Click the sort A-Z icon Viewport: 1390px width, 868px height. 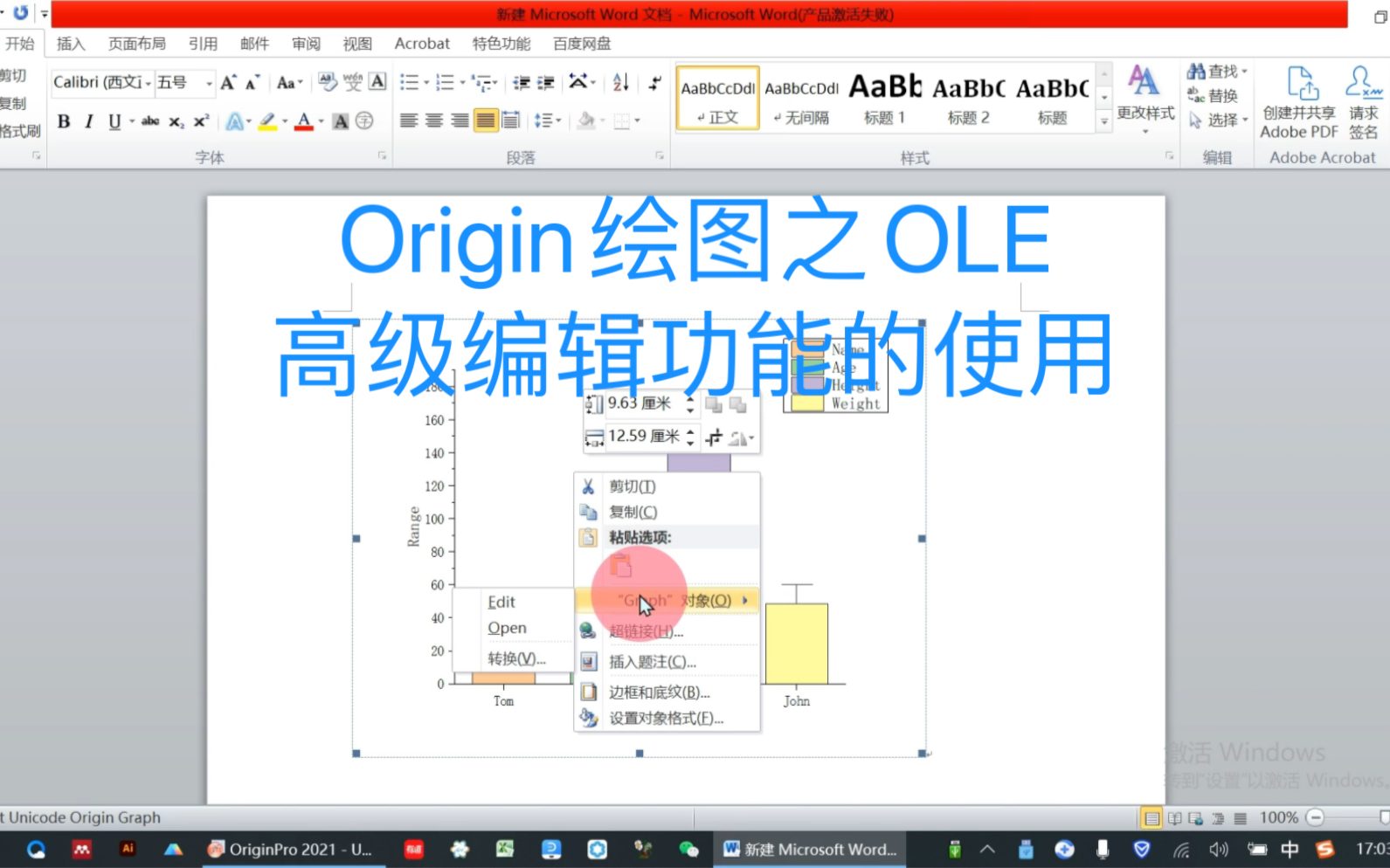tap(621, 82)
